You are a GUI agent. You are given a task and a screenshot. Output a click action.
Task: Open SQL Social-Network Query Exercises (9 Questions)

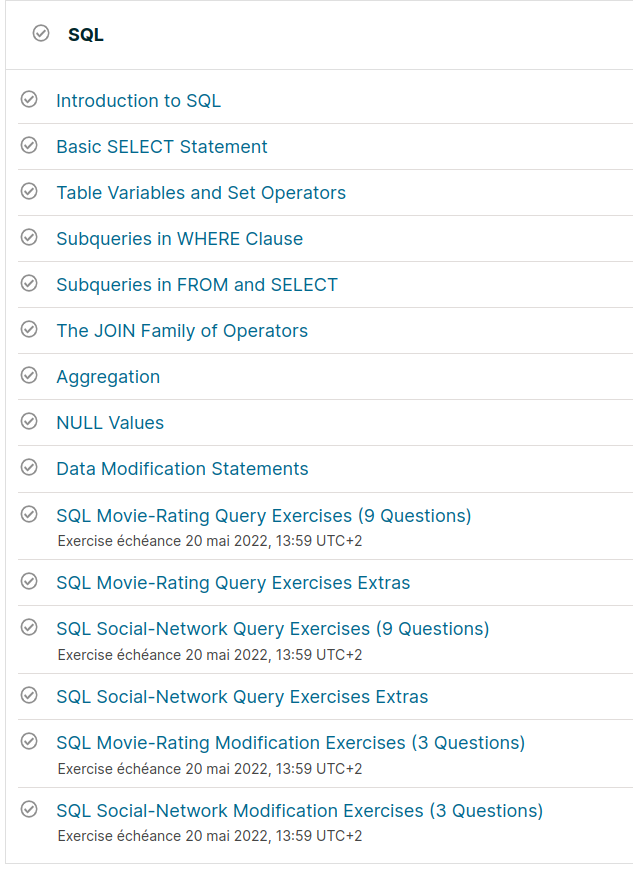point(272,629)
